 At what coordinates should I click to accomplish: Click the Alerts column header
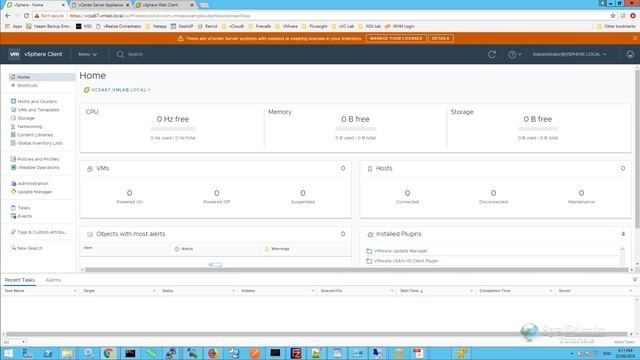187,249
